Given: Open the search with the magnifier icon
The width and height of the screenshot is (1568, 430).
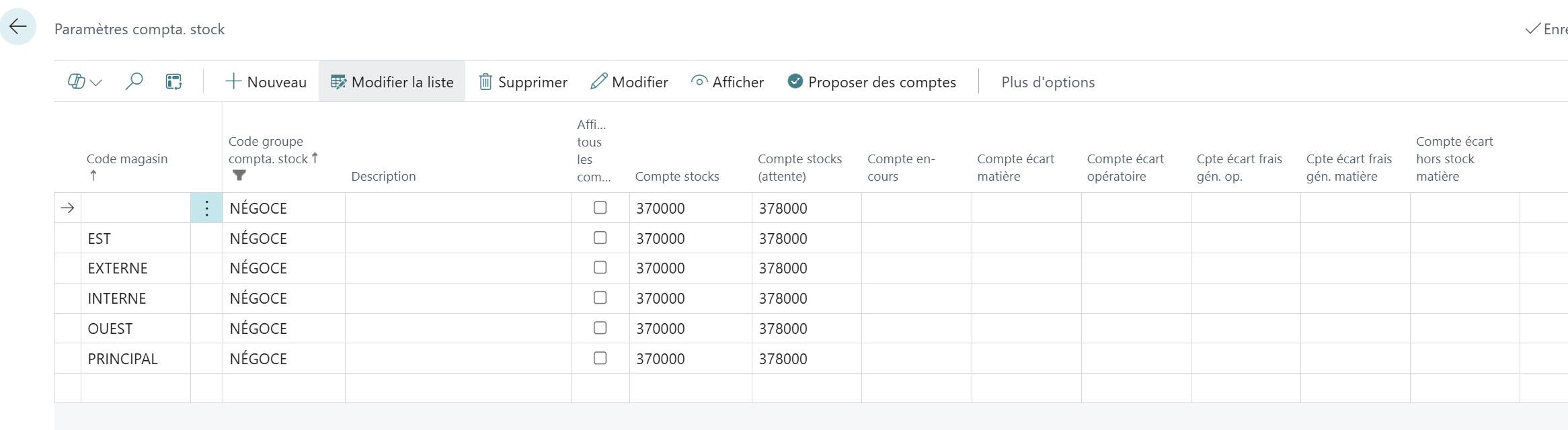Looking at the screenshot, I should [x=134, y=81].
